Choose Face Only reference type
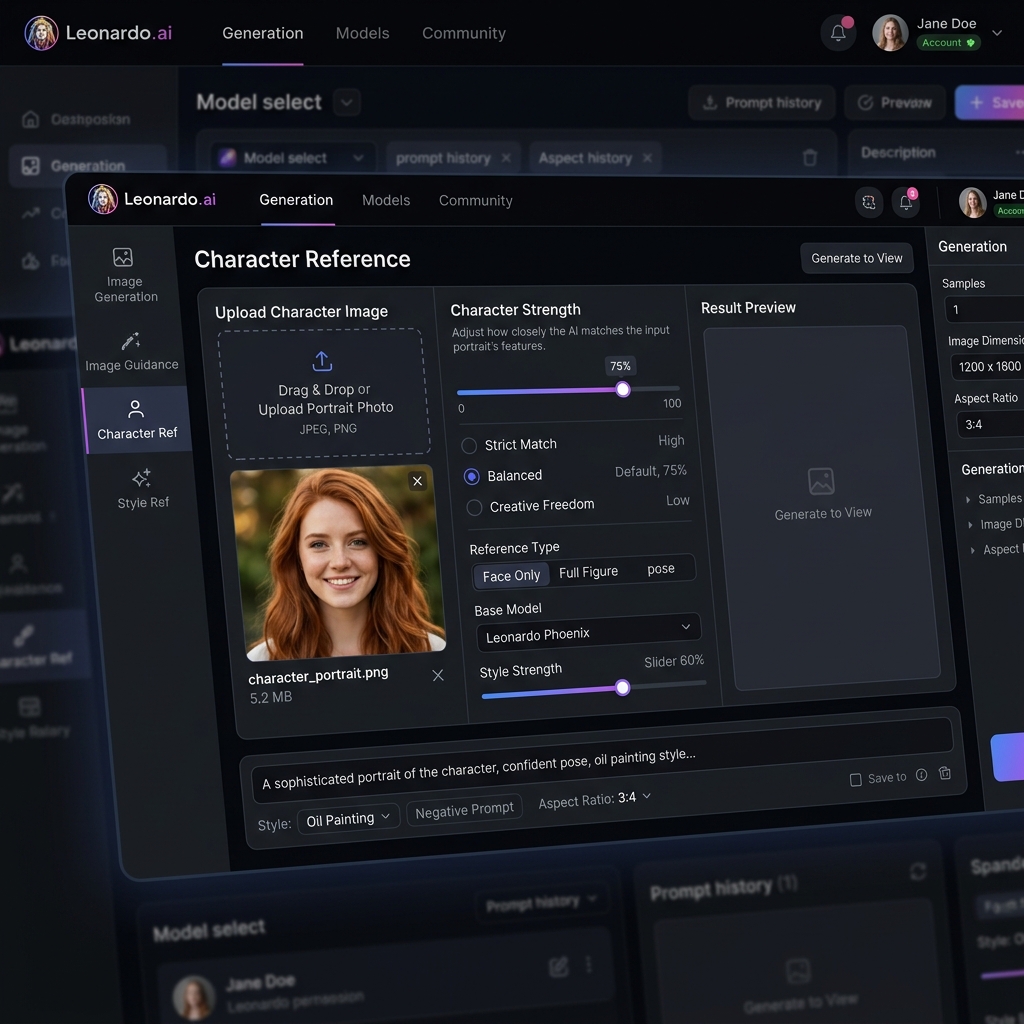1024x1024 pixels. [511, 575]
